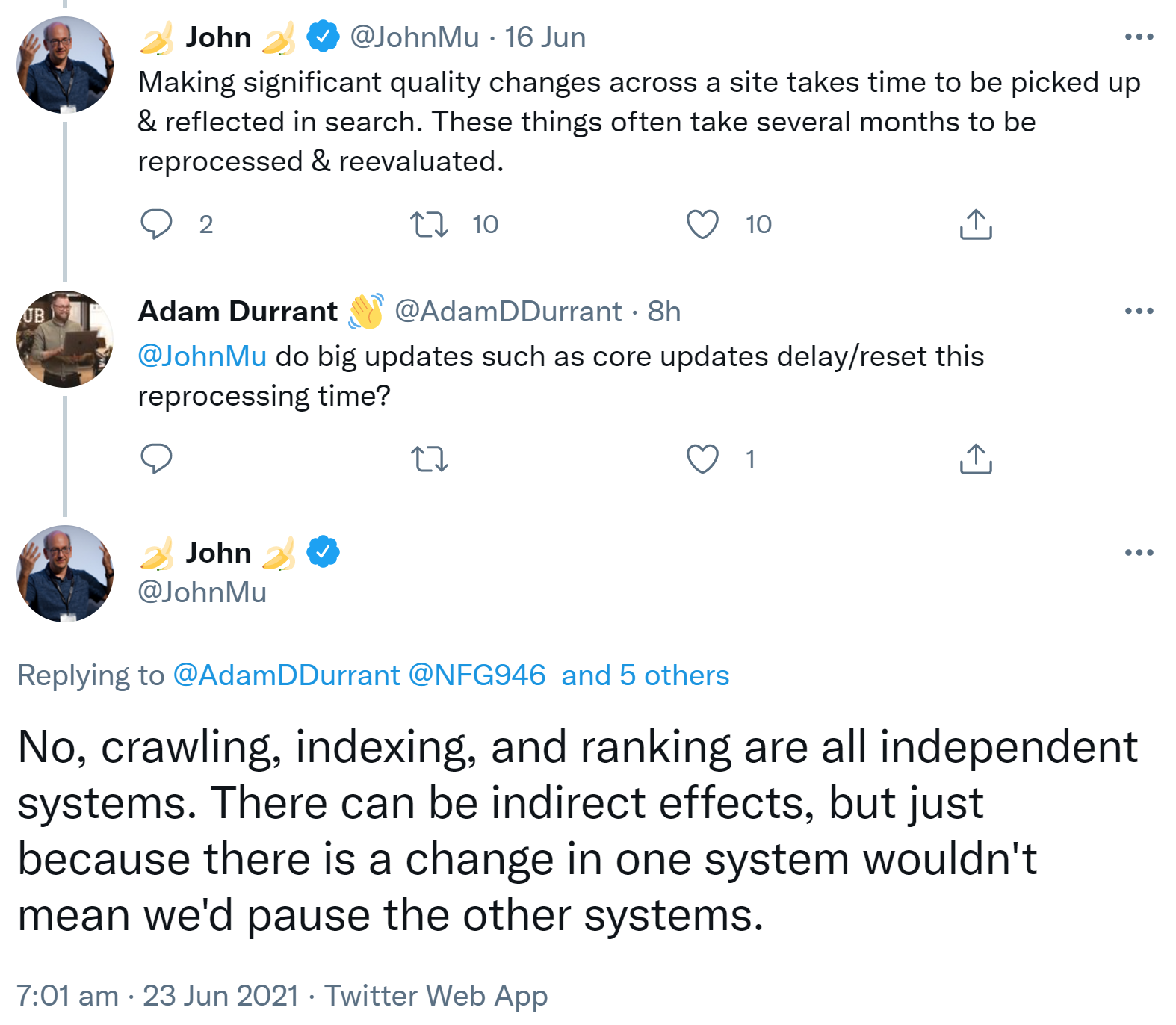The height and width of the screenshot is (1025, 1176).
Task: Open John's avatar on the first tweet
Action: click(x=65, y=65)
